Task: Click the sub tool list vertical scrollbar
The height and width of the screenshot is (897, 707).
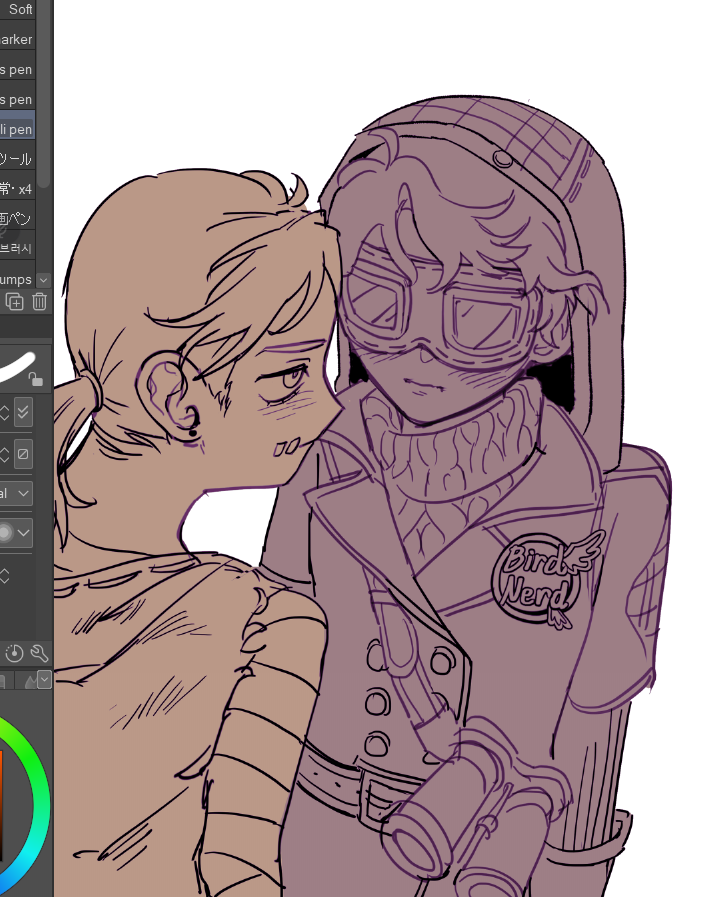Action: pos(43,94)
